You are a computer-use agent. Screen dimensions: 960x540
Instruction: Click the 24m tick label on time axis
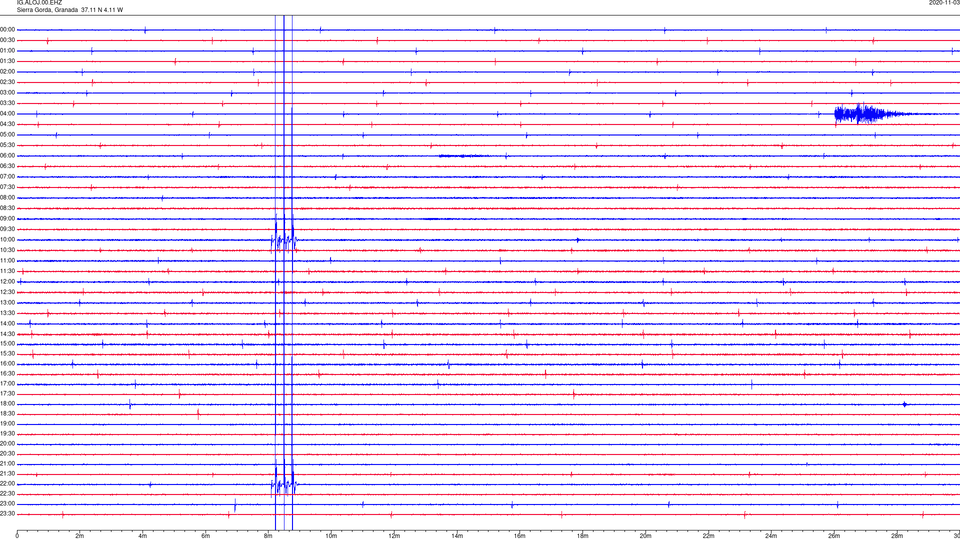771,536
